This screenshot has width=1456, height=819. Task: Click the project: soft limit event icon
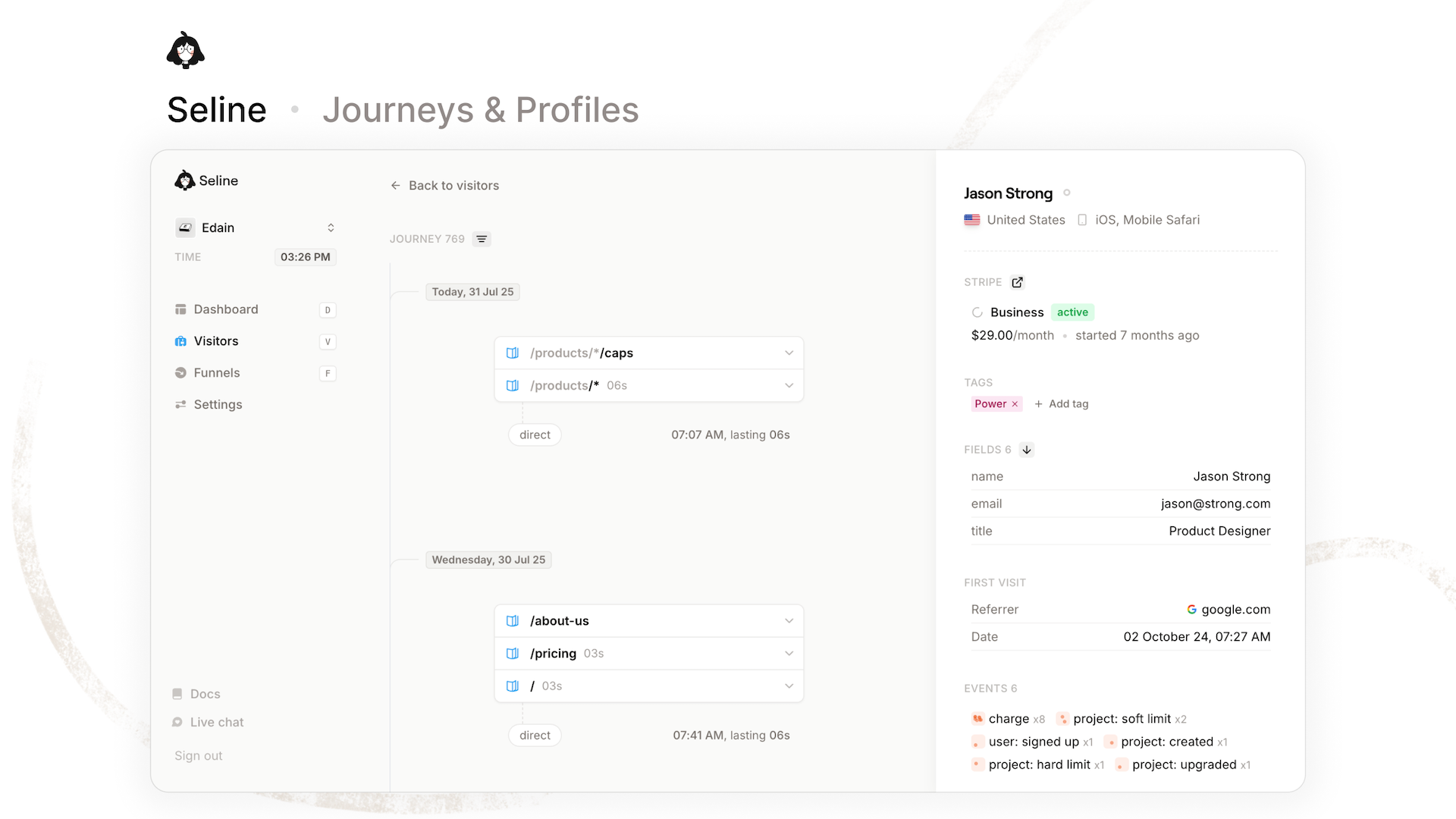[x=1062, y=719]
